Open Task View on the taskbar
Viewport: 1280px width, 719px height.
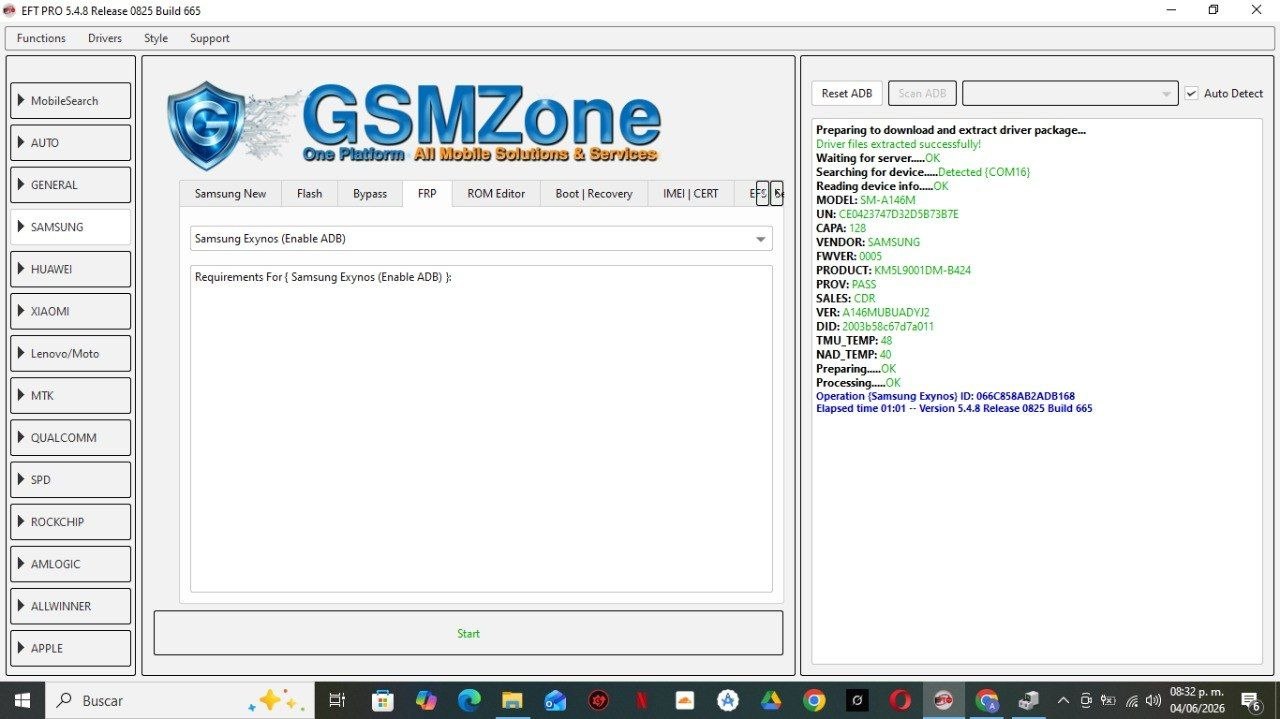tap(337, 700)
